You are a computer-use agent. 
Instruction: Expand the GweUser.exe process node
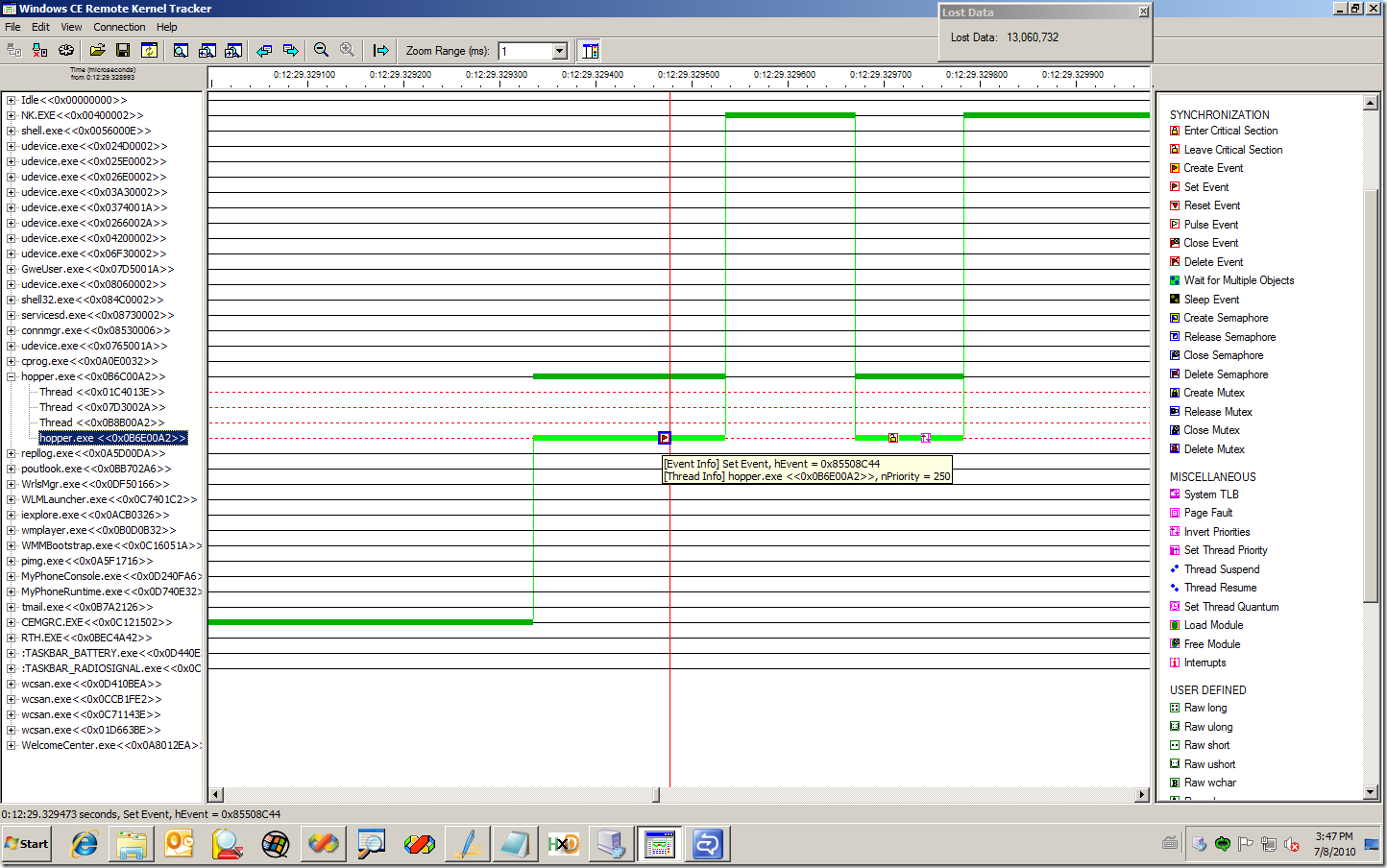pos(11,269)
